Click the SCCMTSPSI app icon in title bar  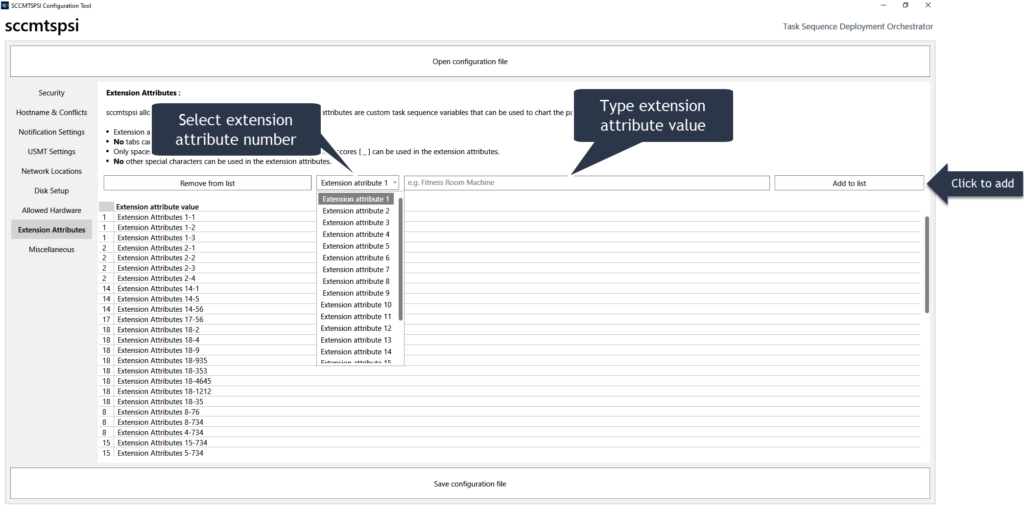(5, 5)
